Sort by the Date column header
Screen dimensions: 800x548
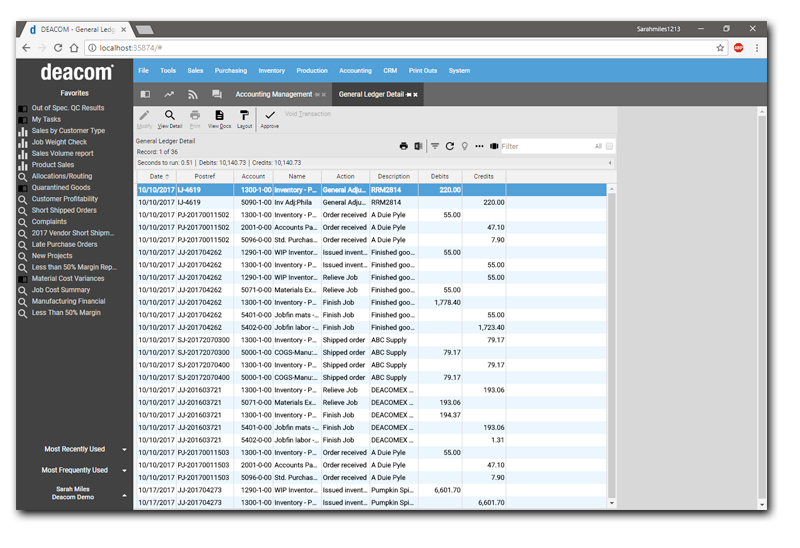156,177
